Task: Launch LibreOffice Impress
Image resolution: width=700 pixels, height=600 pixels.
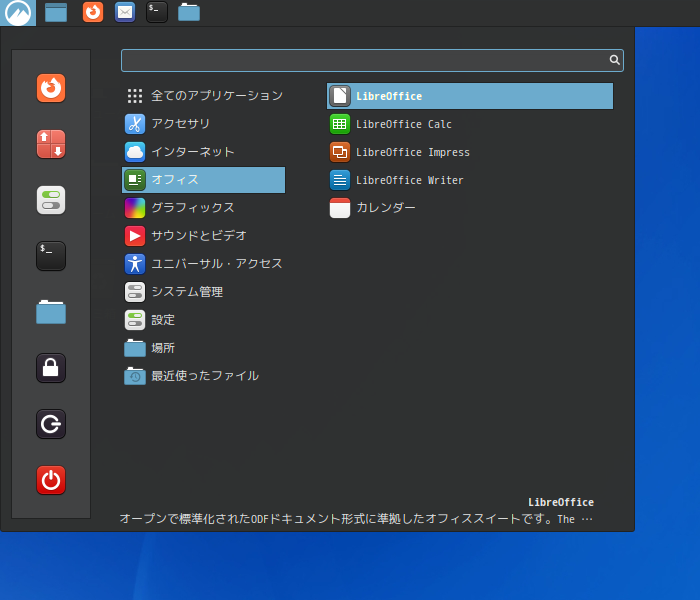Action: click(470, 152)
